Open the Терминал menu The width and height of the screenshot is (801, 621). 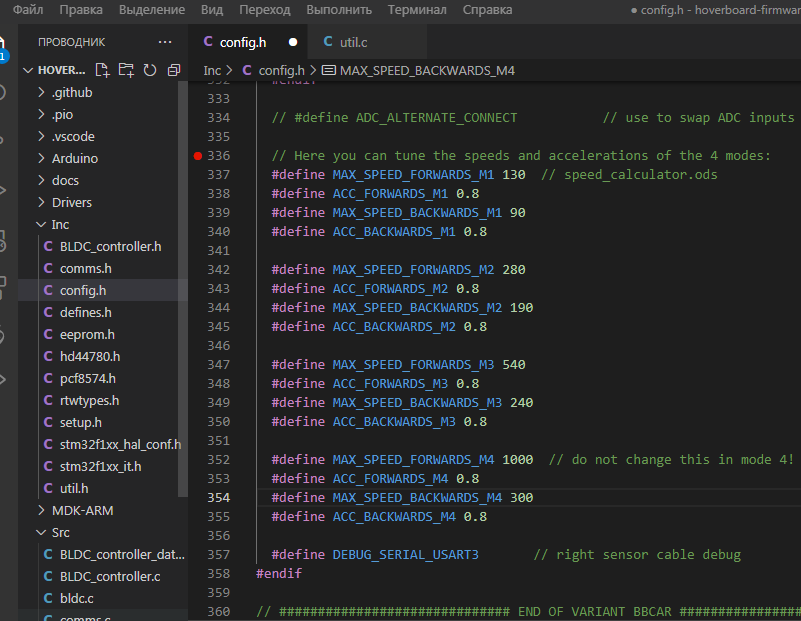[x=417, y=10]
